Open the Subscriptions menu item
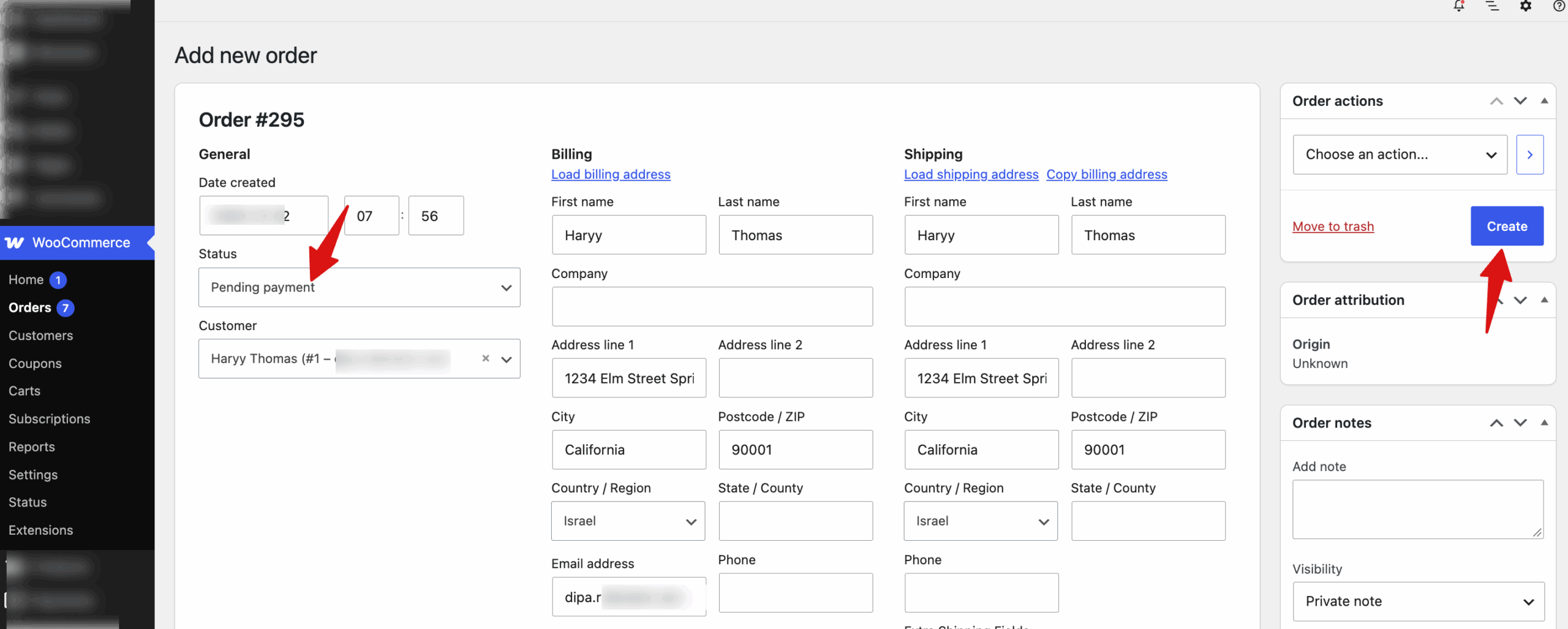The height and width of the screenshot is (629, 1568). coord(50,419)
